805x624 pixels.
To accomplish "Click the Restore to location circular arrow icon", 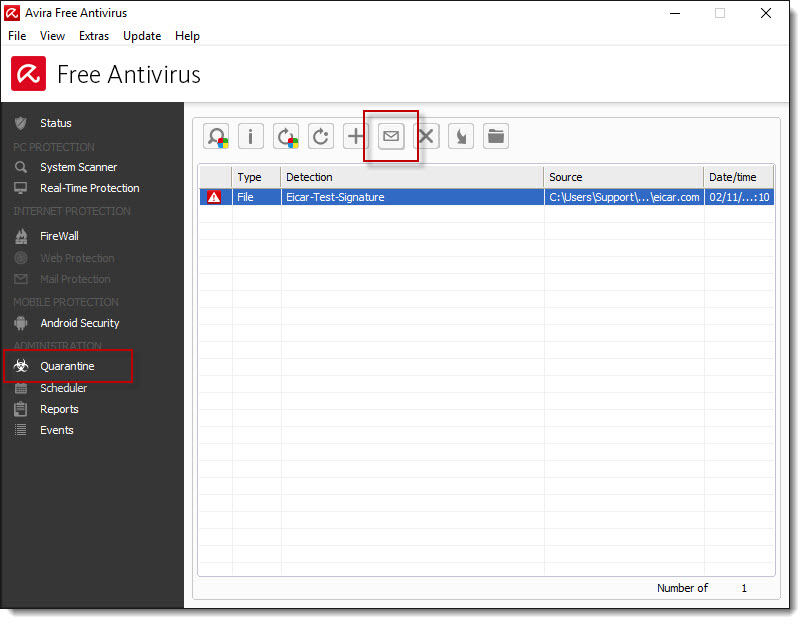I will pos(321,137).
